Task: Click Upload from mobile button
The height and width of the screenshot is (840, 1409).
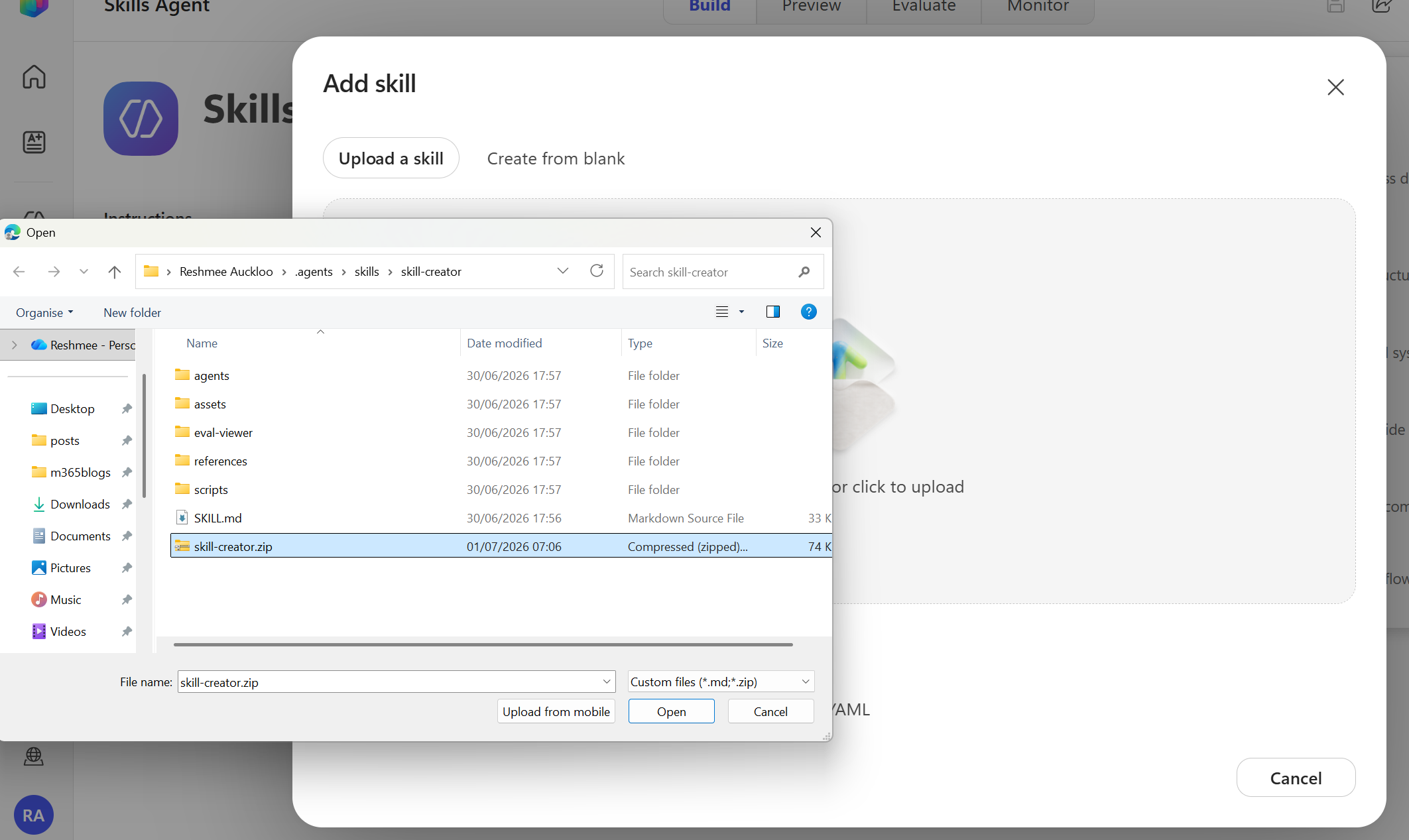Action: (x=556, y=711)
